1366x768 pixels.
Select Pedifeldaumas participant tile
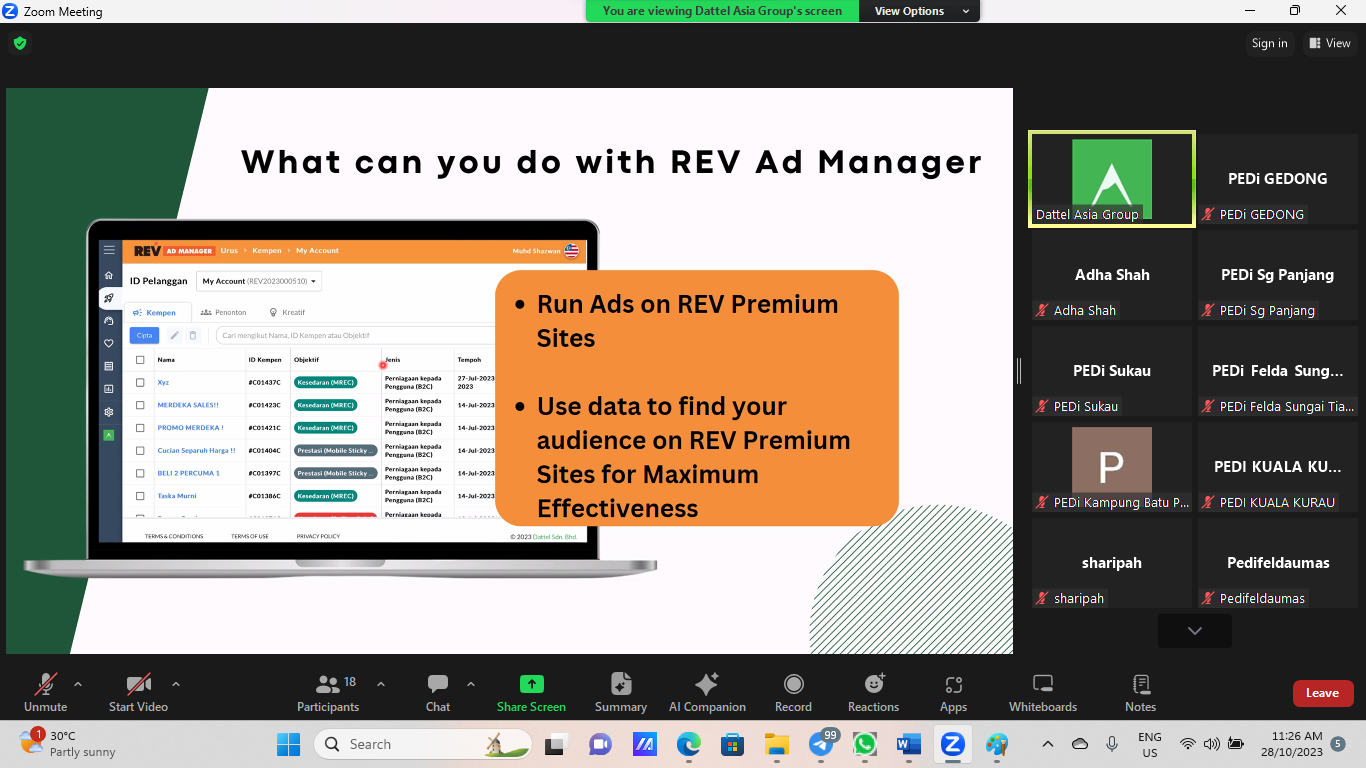(1278, 563)
